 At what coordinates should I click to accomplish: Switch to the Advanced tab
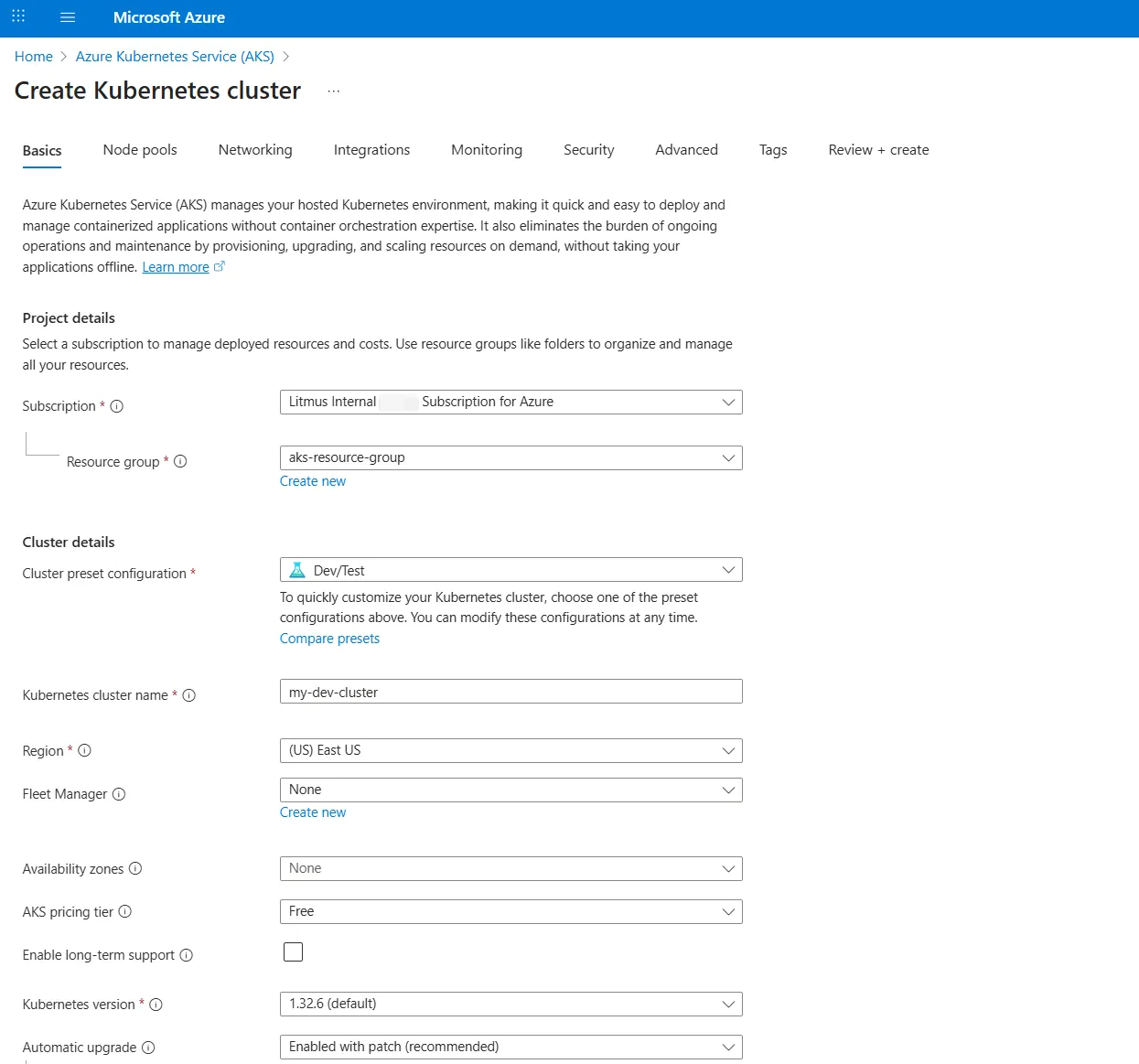coord(686,150)
